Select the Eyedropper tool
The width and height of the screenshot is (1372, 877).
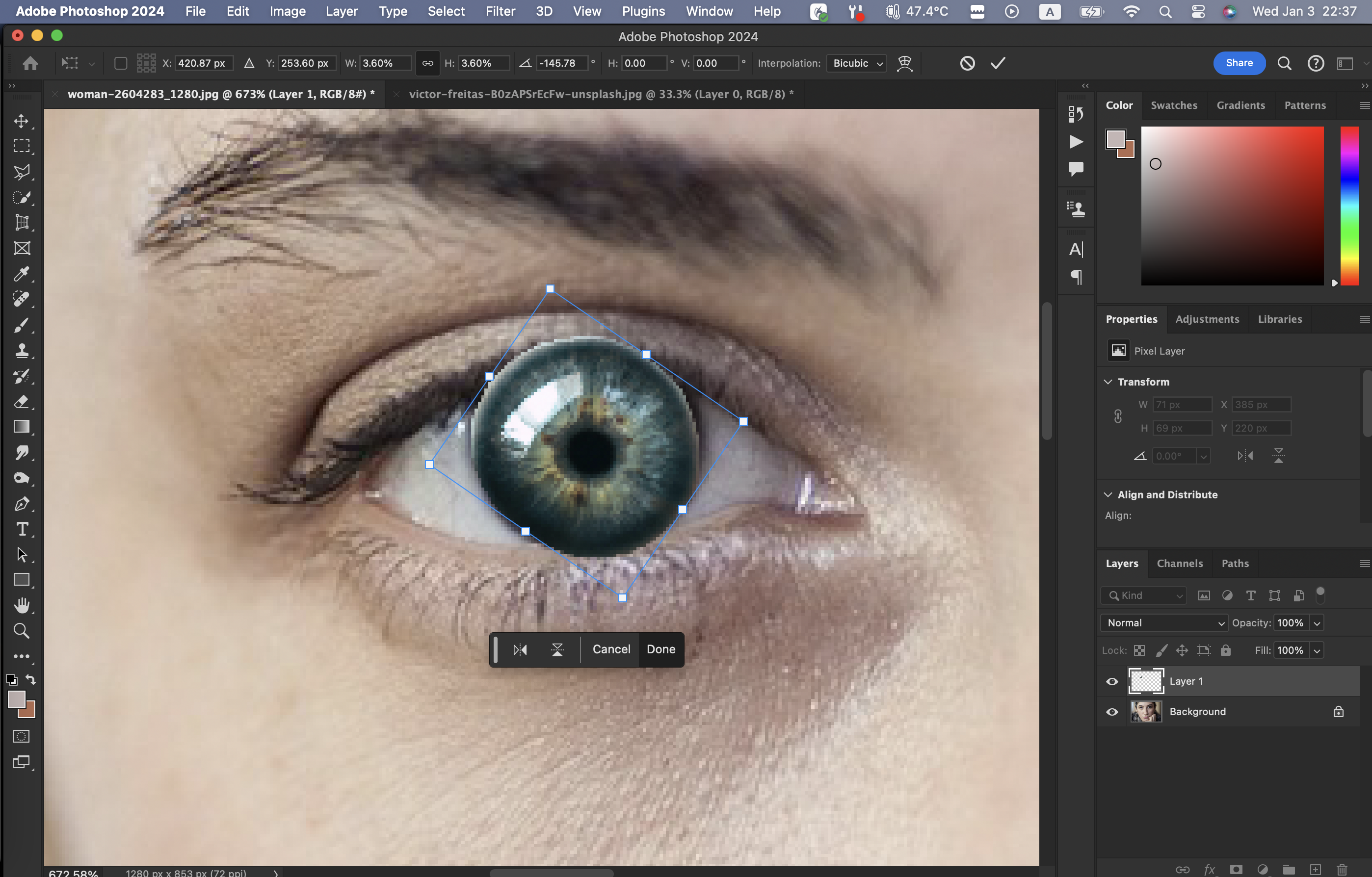pyautogui.click(x=22, y=274)
